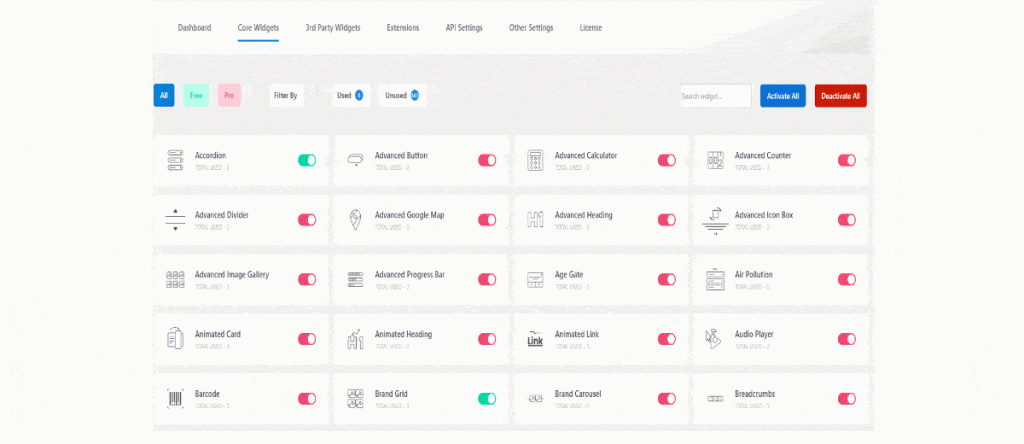1024x444 pixels.
Task: Turn on the Advanced Counter switch
Action: (x=847, y=160)
